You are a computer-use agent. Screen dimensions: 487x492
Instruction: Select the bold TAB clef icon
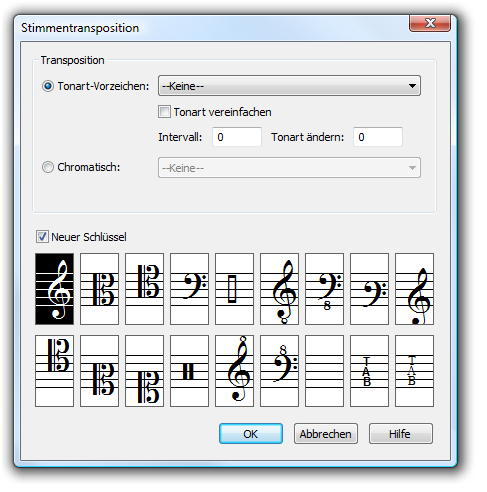pos(369,371)
